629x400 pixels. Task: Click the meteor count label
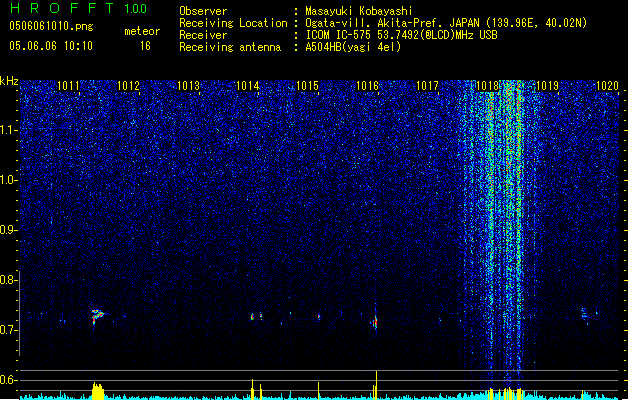point(142,31)
